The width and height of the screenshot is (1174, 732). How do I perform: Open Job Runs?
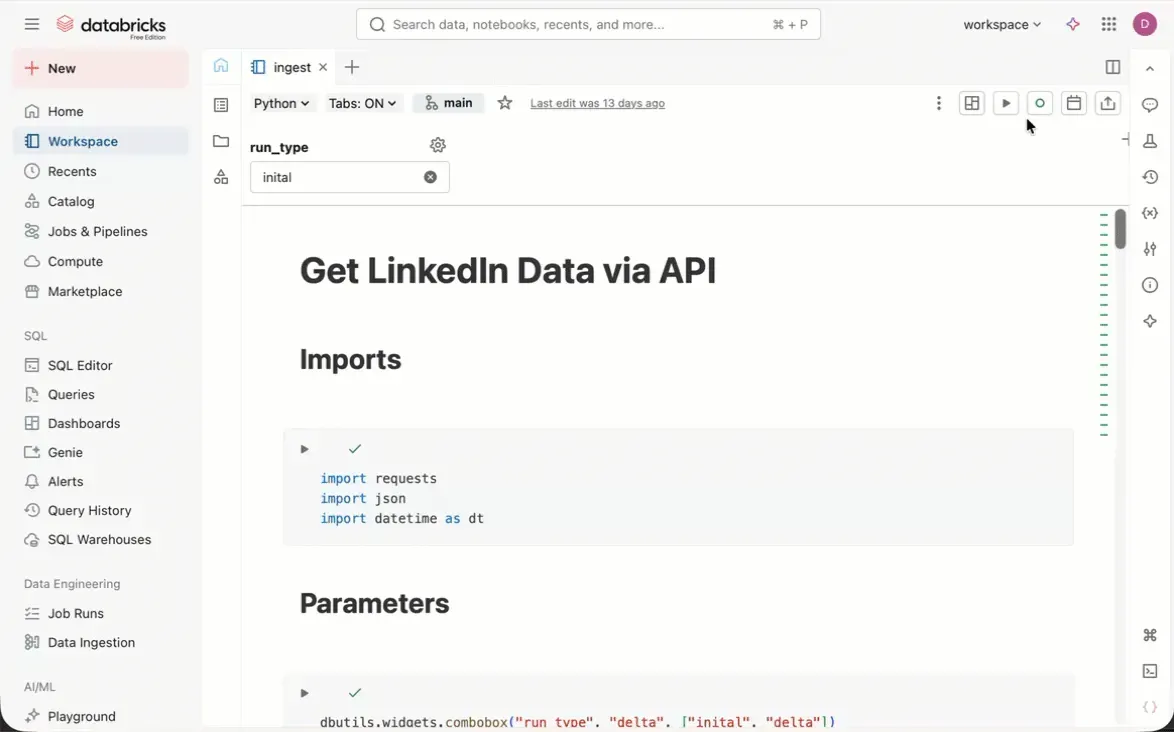pos(101,613)
